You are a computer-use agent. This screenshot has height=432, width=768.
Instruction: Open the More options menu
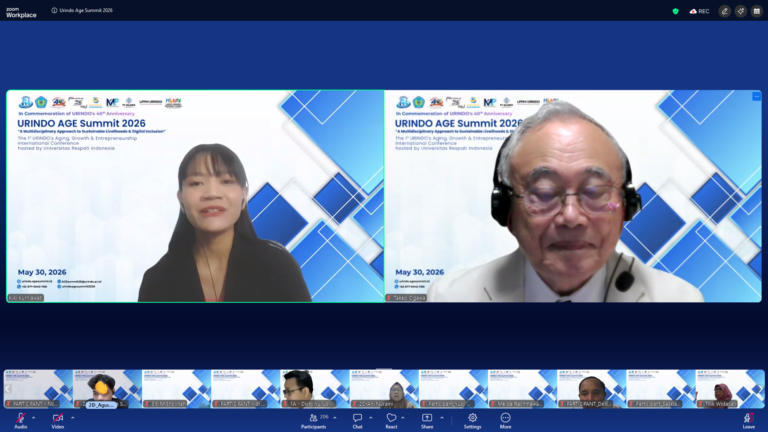(x=505, y=421)
